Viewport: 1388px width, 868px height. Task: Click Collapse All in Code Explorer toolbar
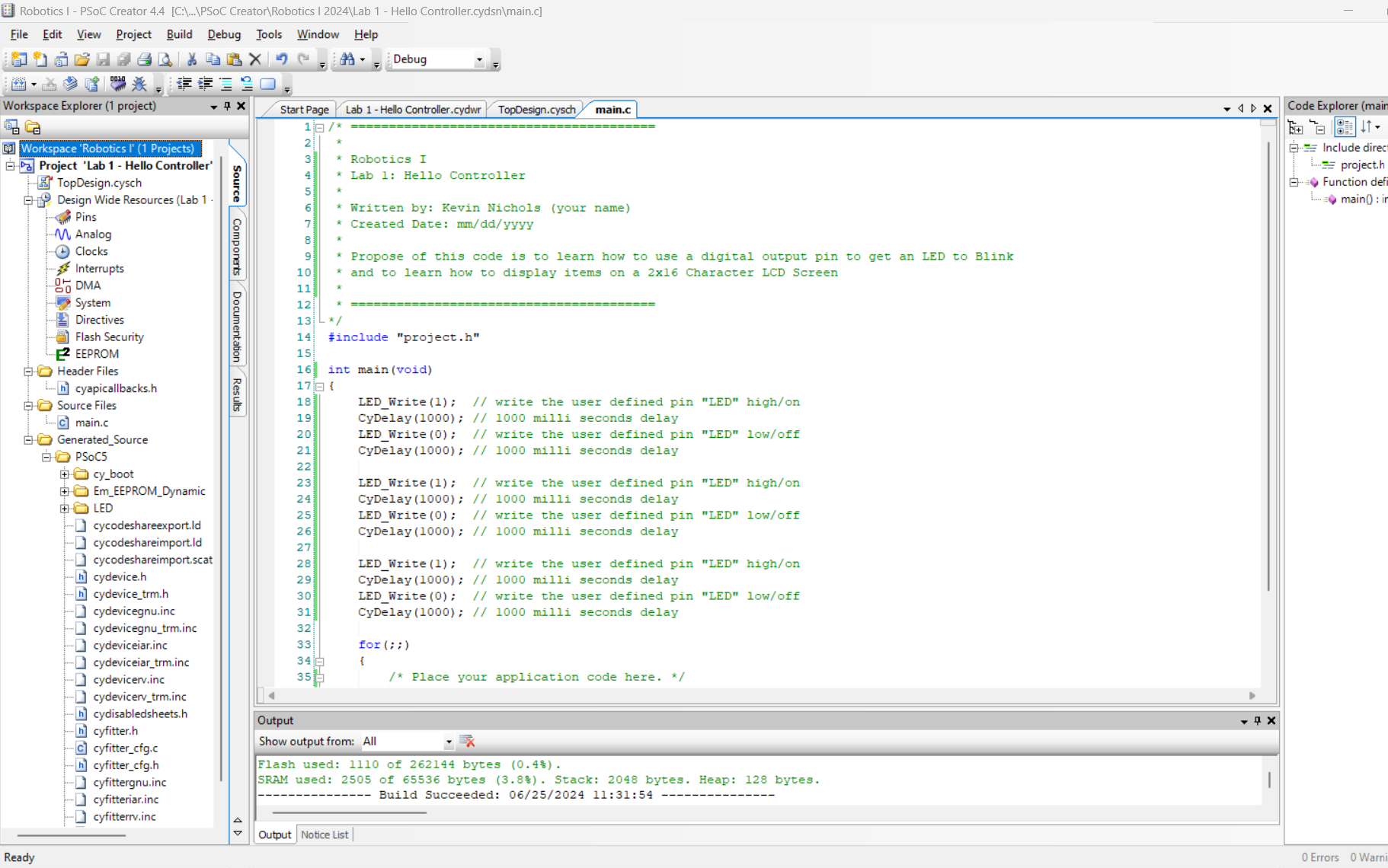click(x=1317, y=127)
